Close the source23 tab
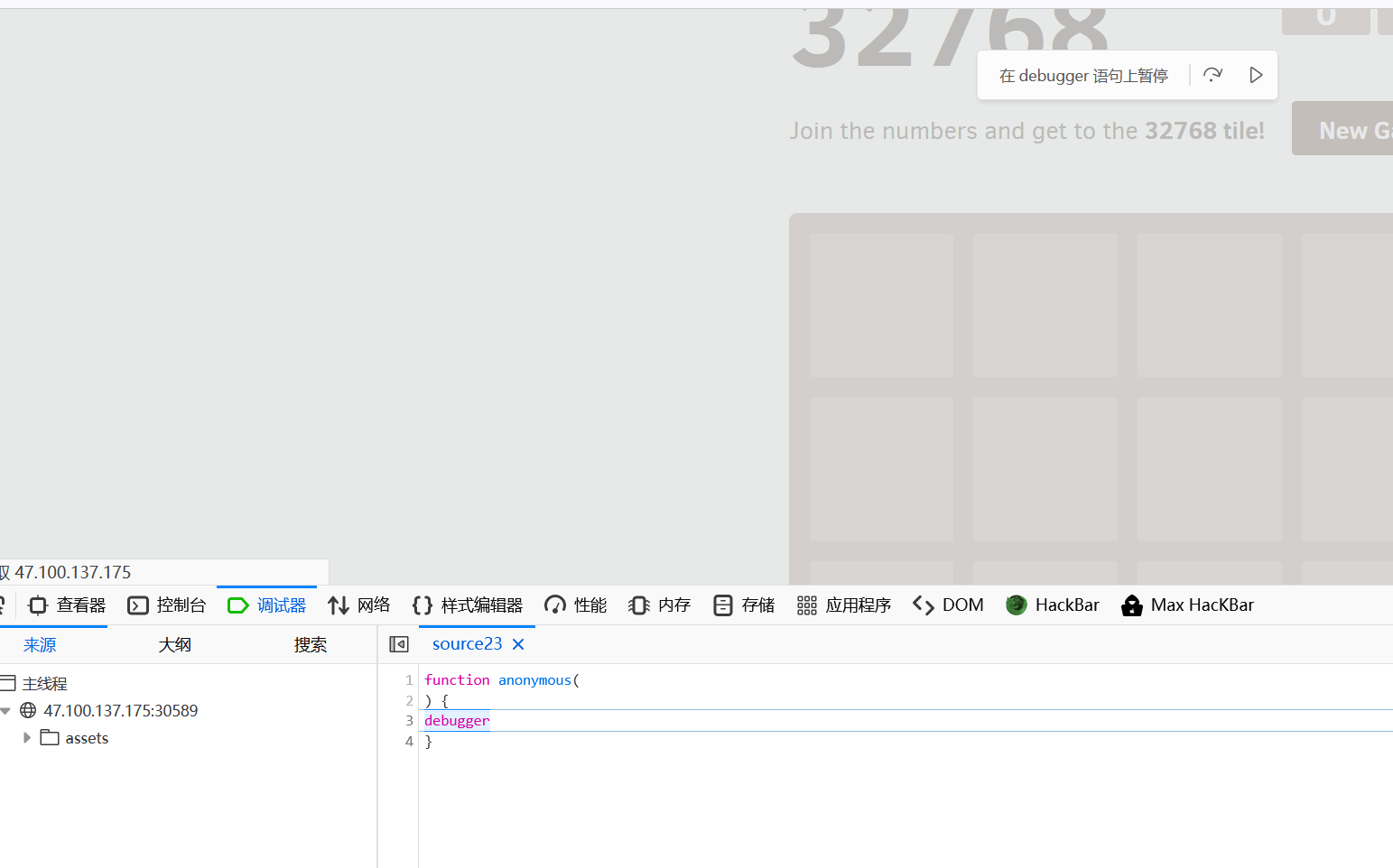1393x868 pixels. [518, 644]
